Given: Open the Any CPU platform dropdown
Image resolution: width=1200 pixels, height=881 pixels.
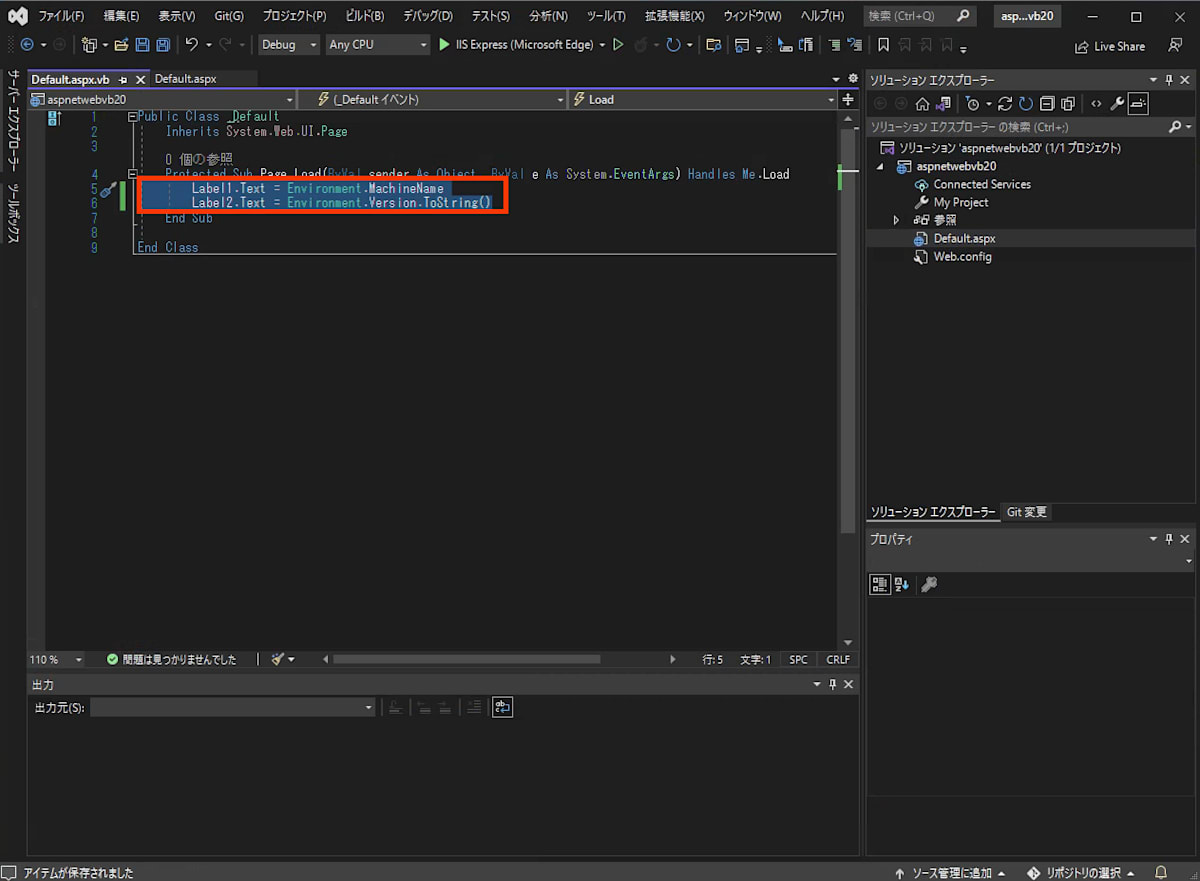Looking at the screenshot, I should [x=378, y=45].
